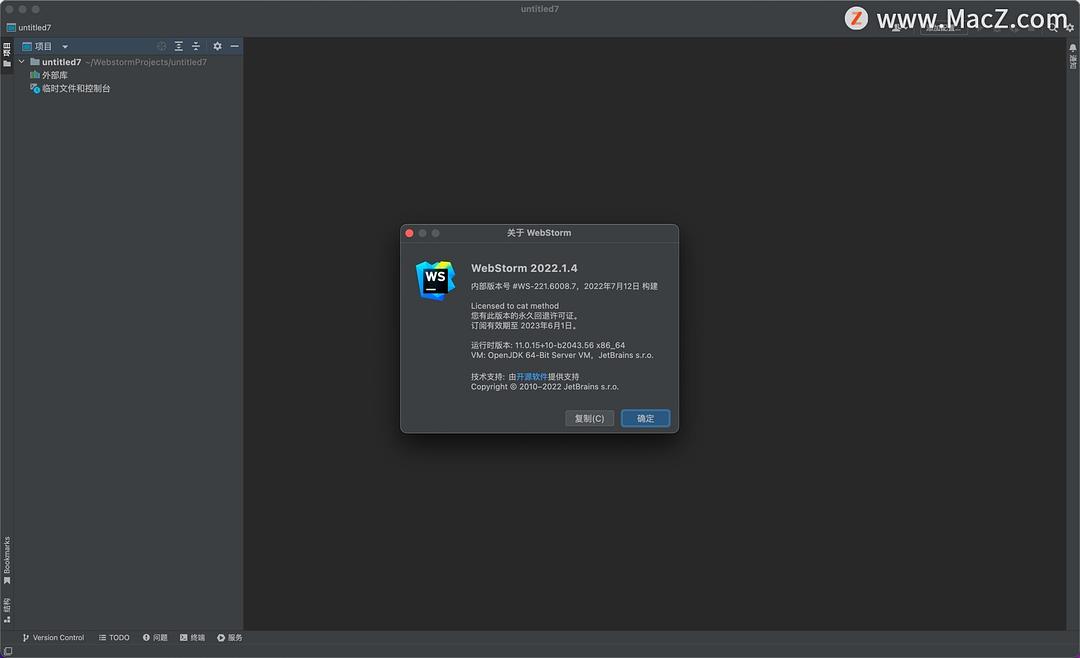Open the 通知 notifications bell panel
The width and height of the screenshot is (1080, 658).
1072,55
